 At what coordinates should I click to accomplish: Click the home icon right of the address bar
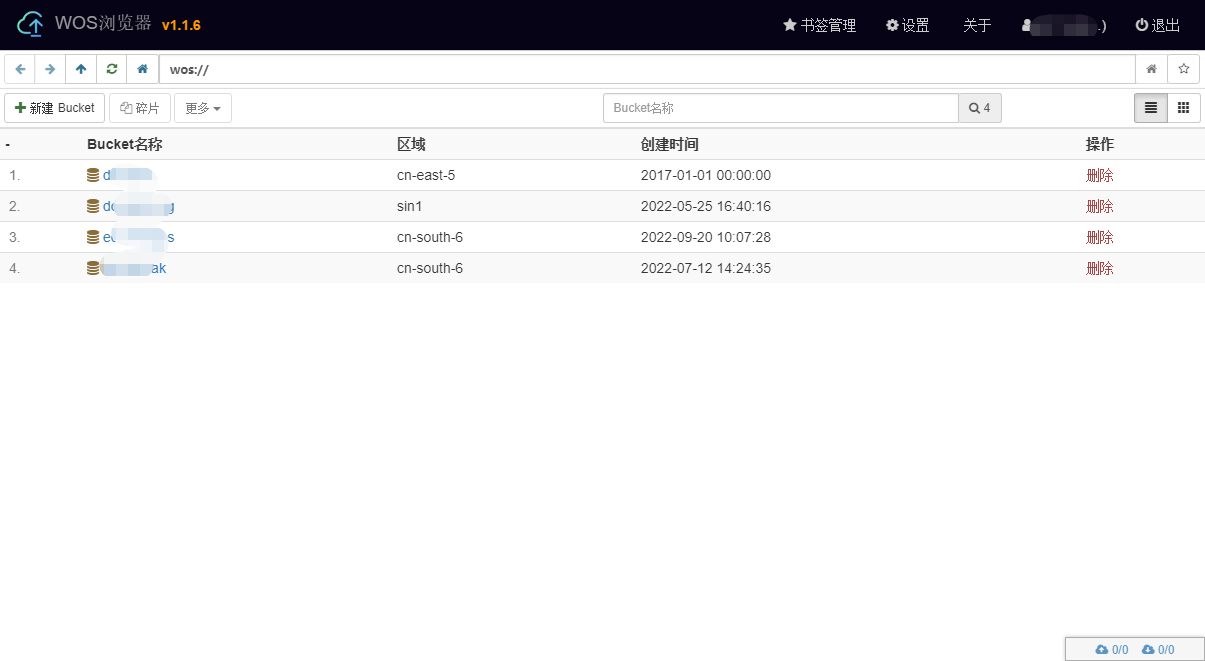click(1151, 68)
